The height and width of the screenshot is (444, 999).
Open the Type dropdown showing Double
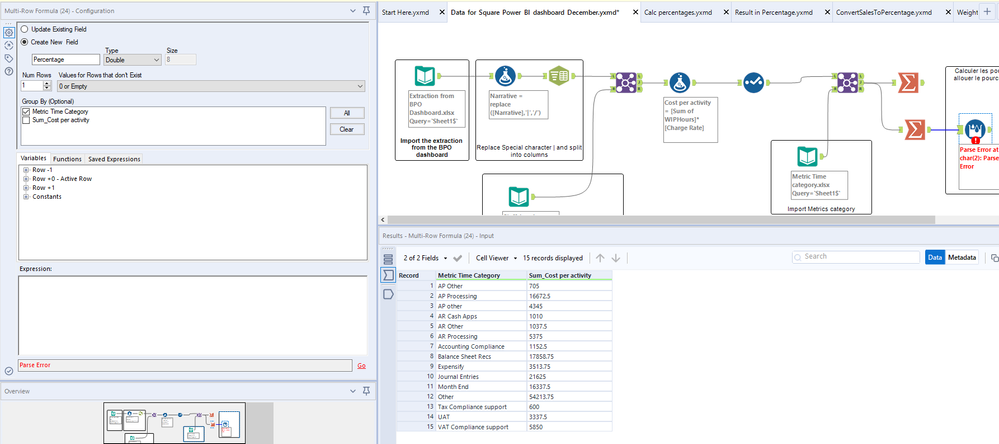pyautogui.click(x=133, y=59)
